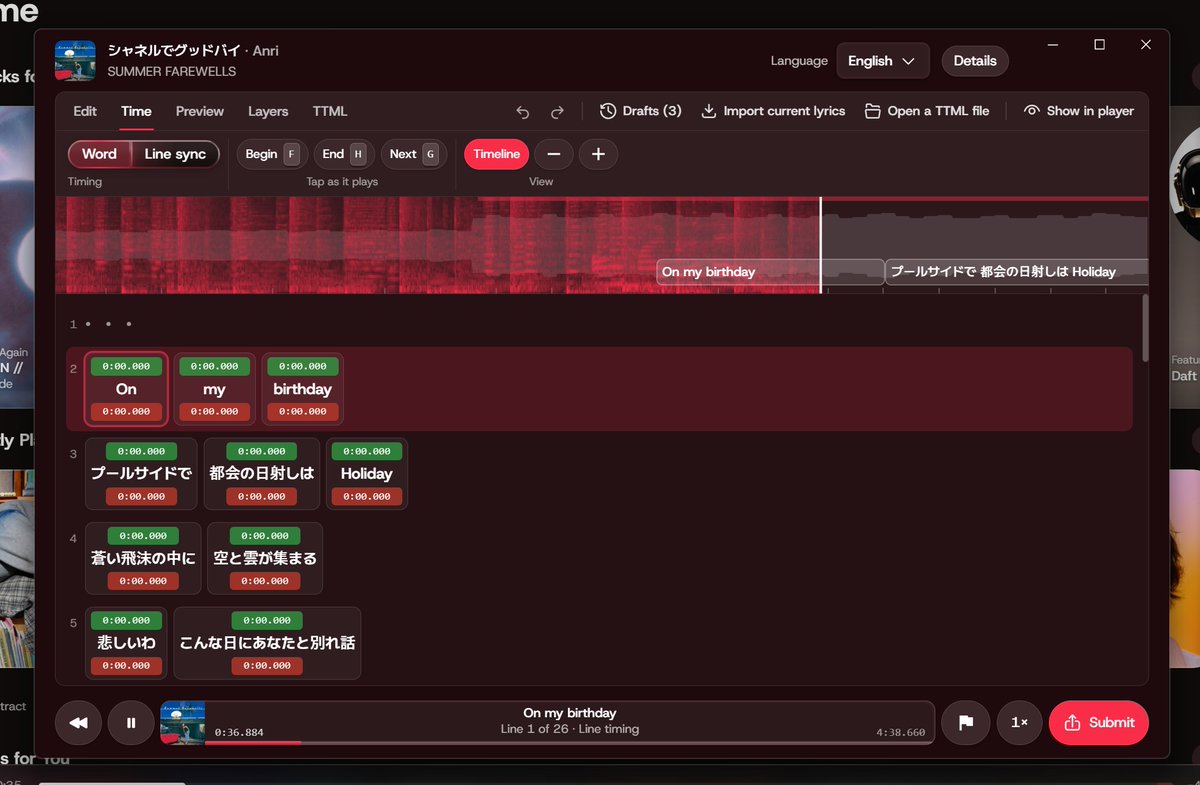Screen dimensions: 1200x785
Task: Select 'On my birthday' timeline segment
Action: point(770,272)
